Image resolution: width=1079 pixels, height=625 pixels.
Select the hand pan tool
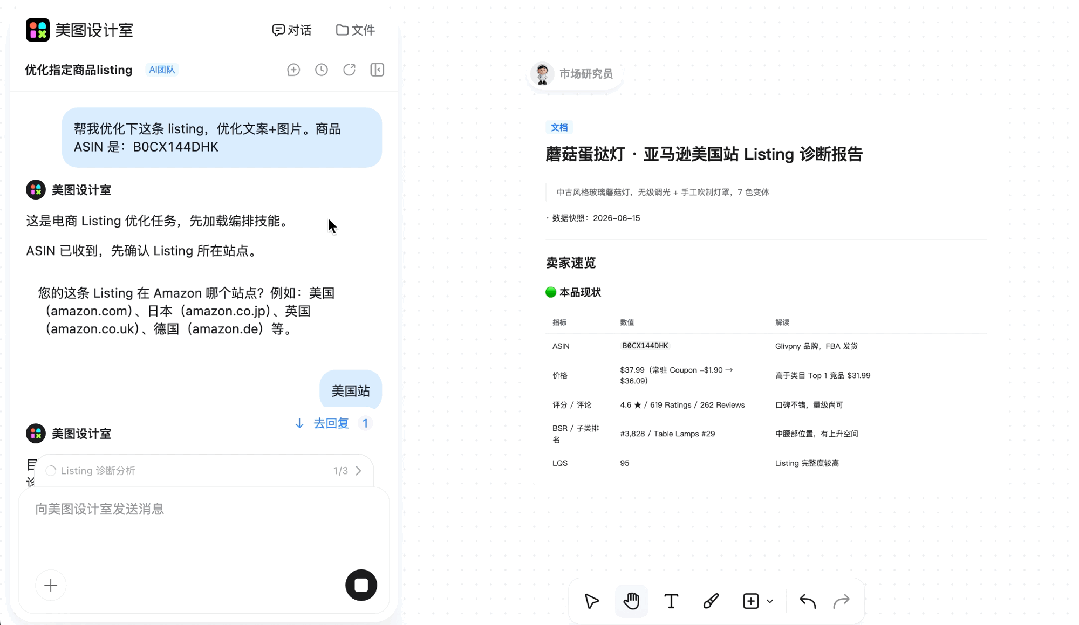tap(631, 601)
